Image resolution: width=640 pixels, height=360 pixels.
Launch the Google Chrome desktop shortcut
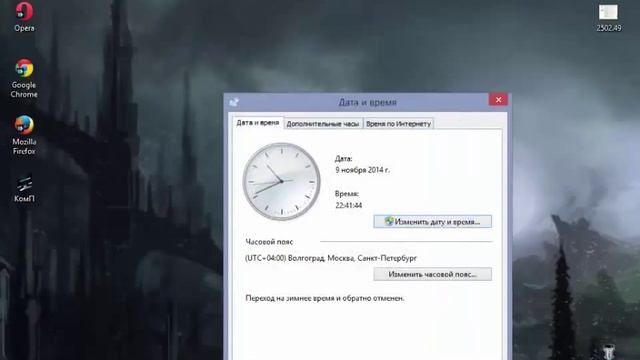pos(24,78)
